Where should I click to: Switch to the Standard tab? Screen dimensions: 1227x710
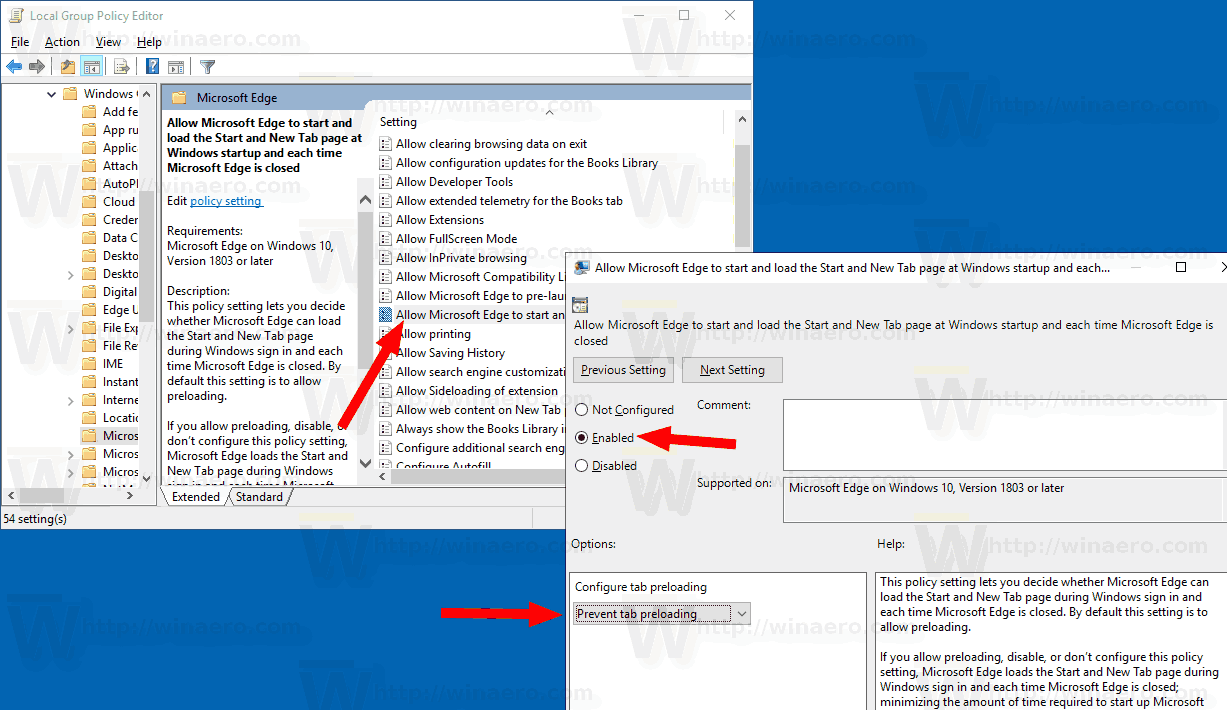259,497
